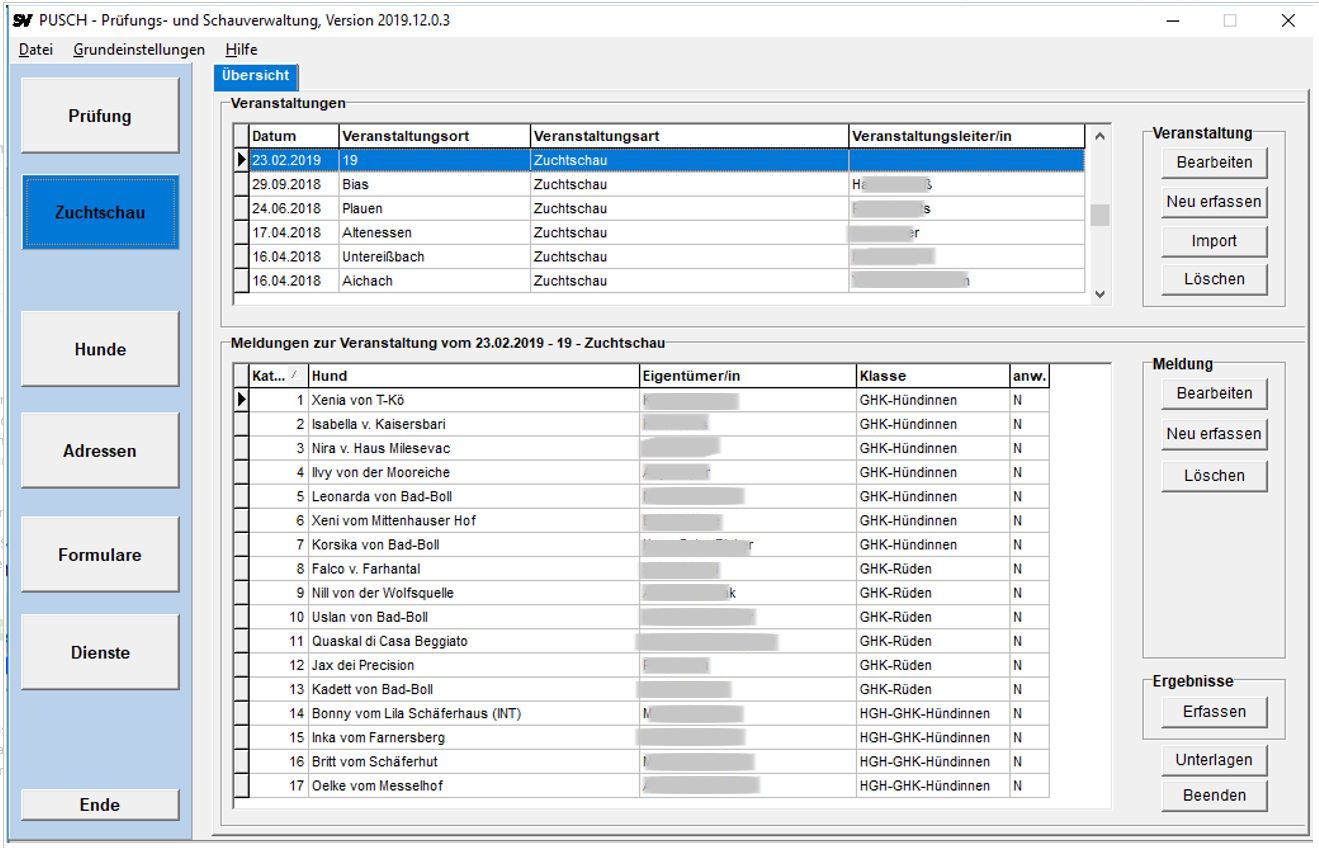Click the events list scrollbar thumb
Image resolution: width=1319 pixels, height=848 pixels.
pyautogui.click(x=1100, y=215)
